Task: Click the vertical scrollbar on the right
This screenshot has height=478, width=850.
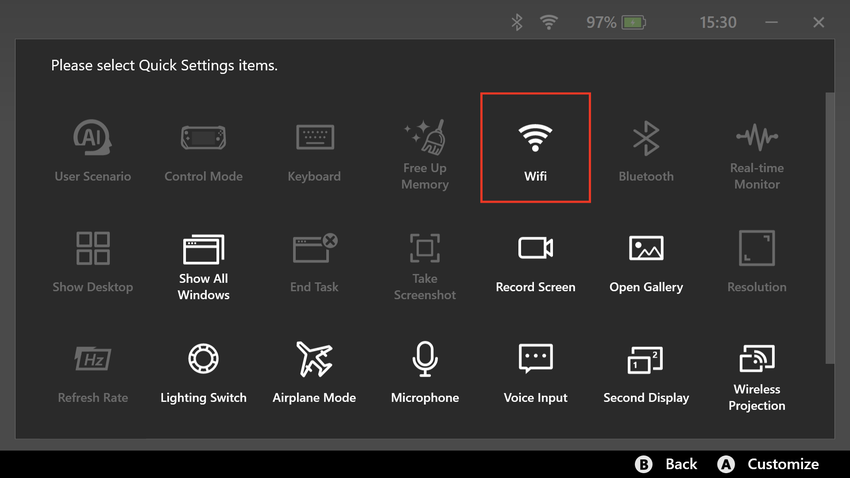Action: [x=829, y=230]
